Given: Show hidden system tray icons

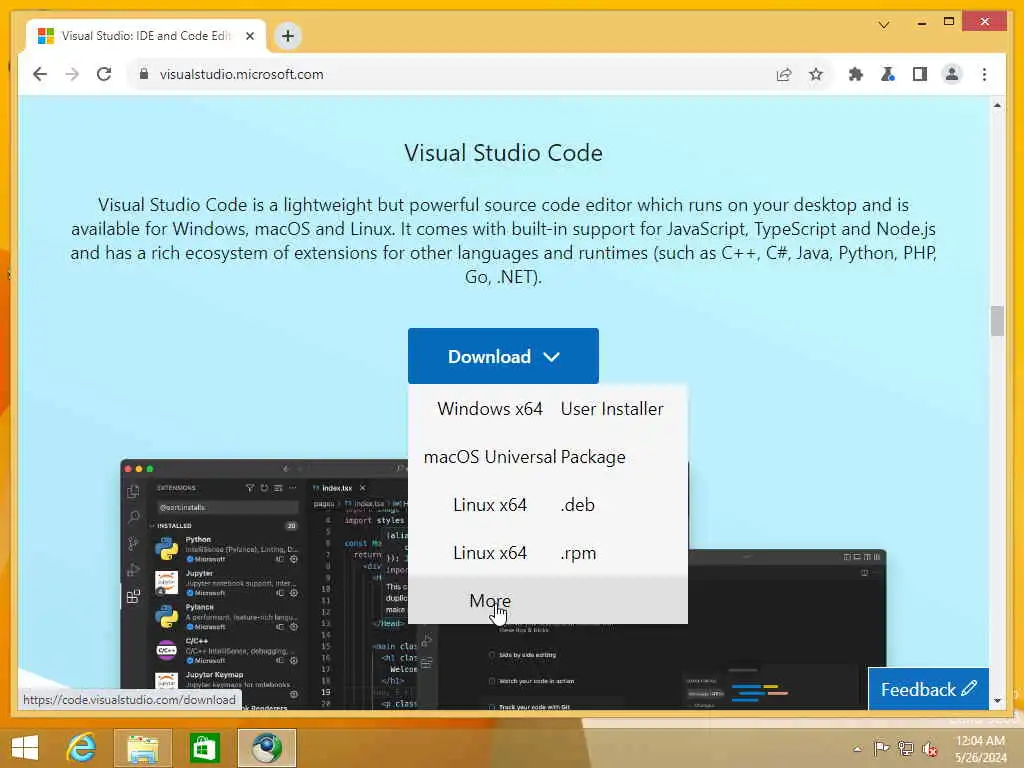Looking at the screenshot, I should pos(857,749).
